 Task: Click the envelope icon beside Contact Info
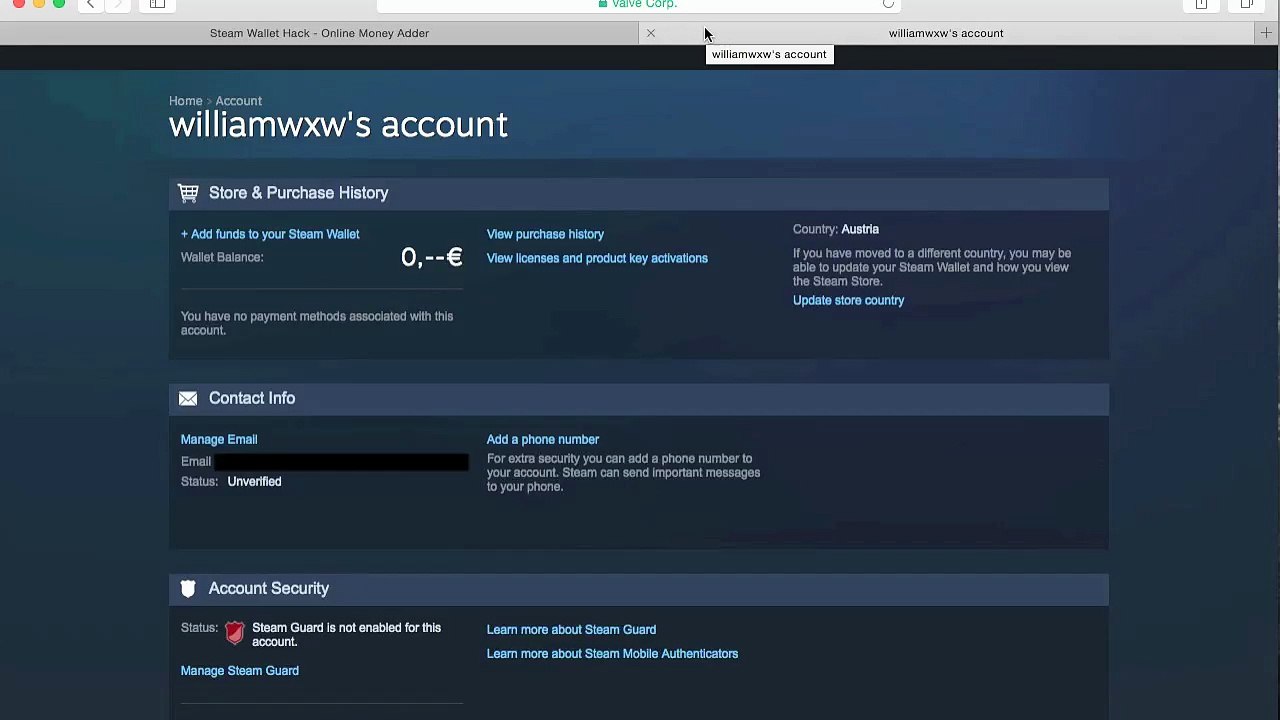[188, 398]
